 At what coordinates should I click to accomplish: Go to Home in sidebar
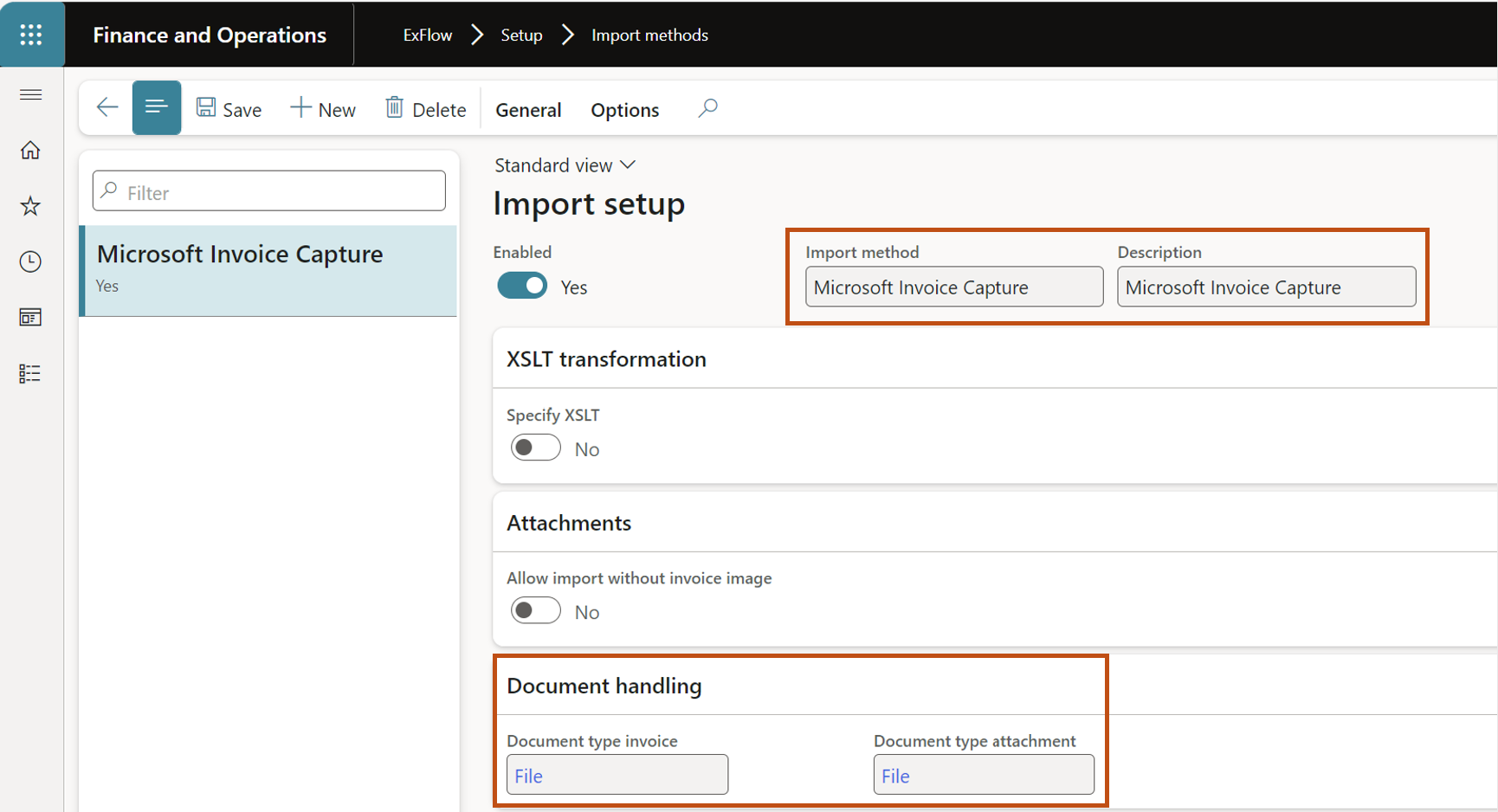[x=31, y=151]
